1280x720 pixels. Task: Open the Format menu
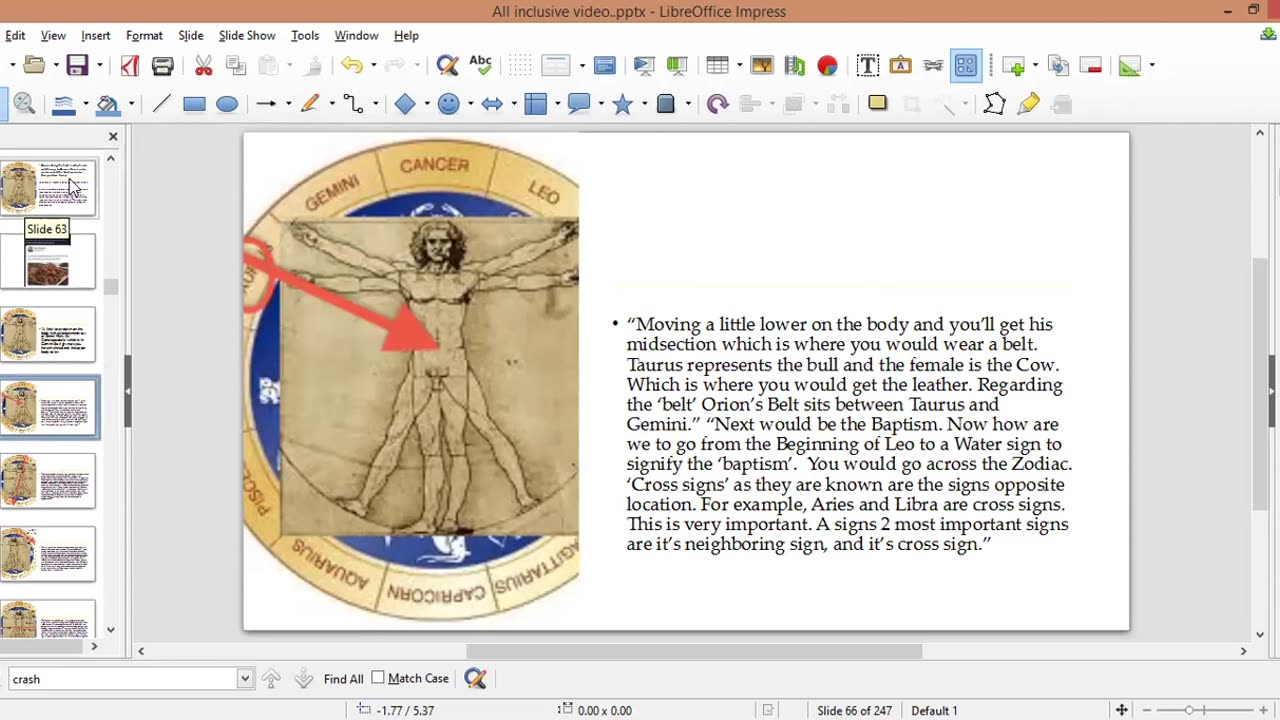pyautogui.click(x=144, y=36)
